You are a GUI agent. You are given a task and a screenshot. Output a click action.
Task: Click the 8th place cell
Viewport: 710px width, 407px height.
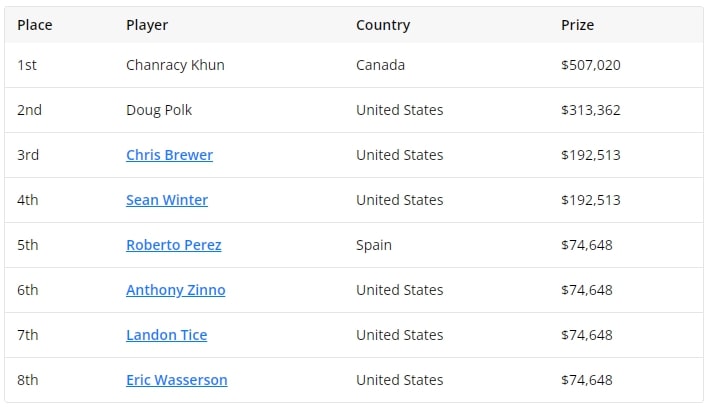click(28, 380)
